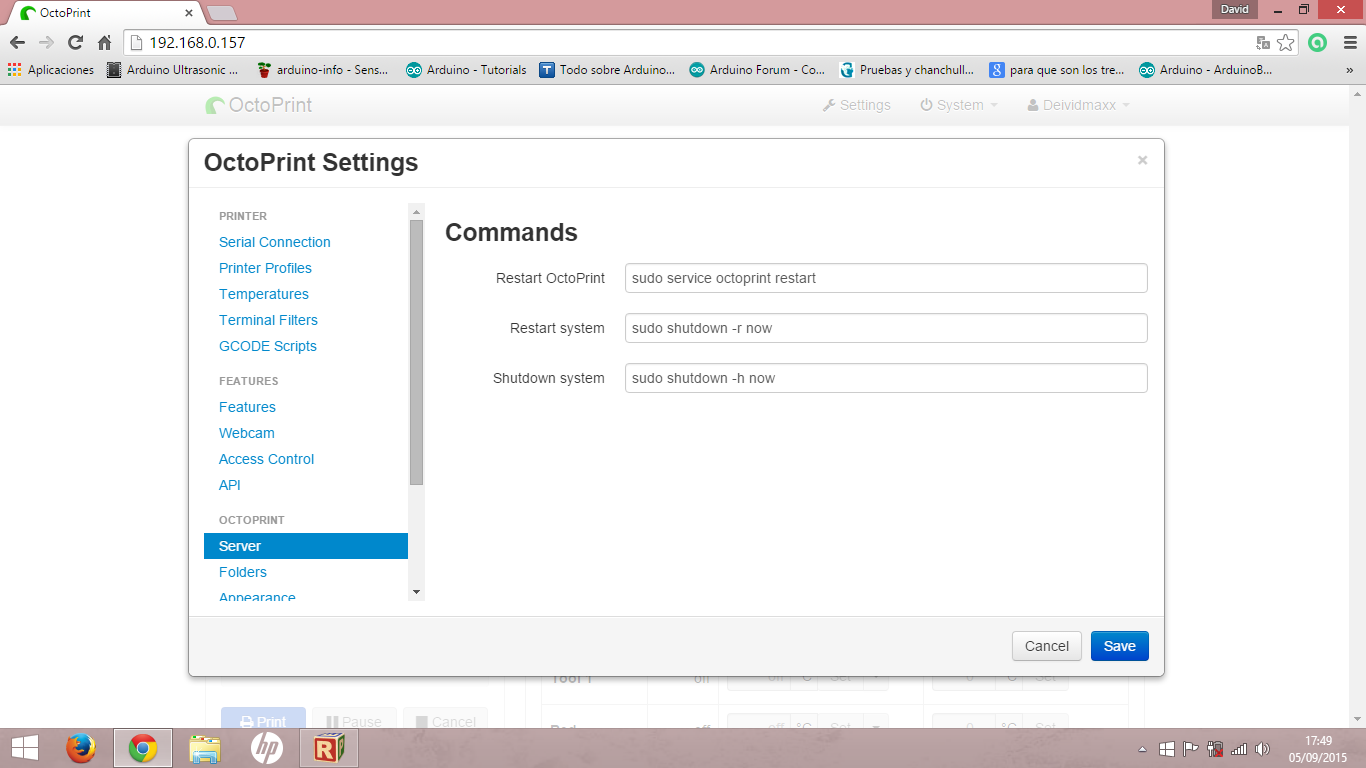Click the David profile button

click(x=1236, y=9)
